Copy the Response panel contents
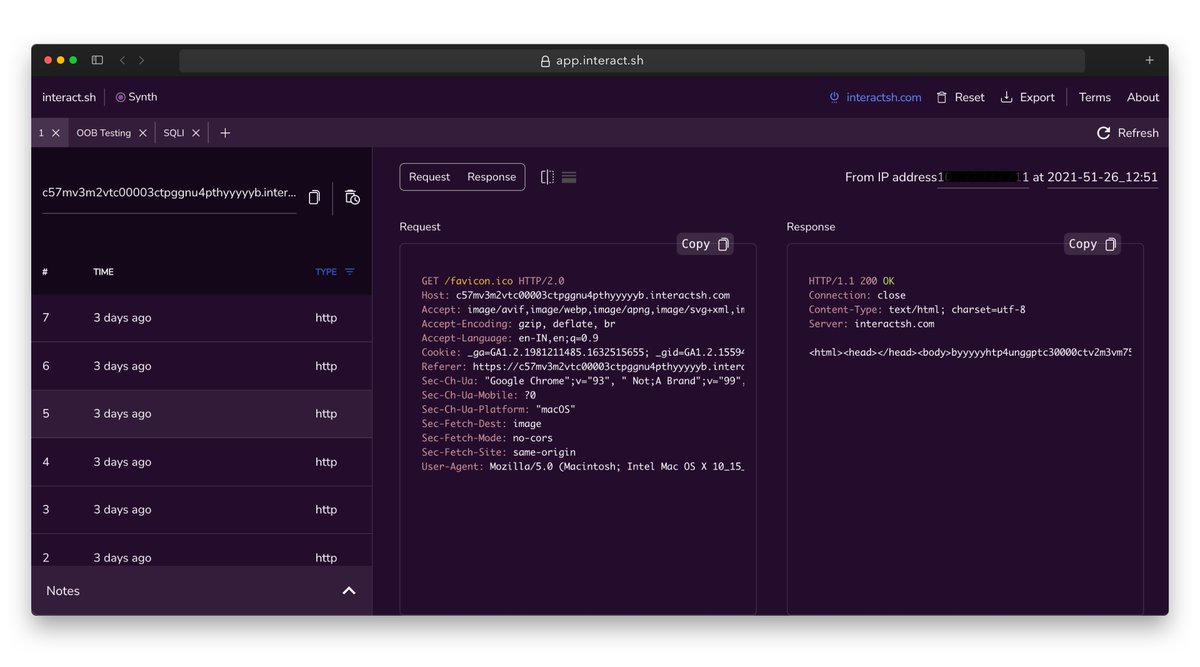Image resolution: width=1200 pixels, height=667 pixels. [1092, 243]
